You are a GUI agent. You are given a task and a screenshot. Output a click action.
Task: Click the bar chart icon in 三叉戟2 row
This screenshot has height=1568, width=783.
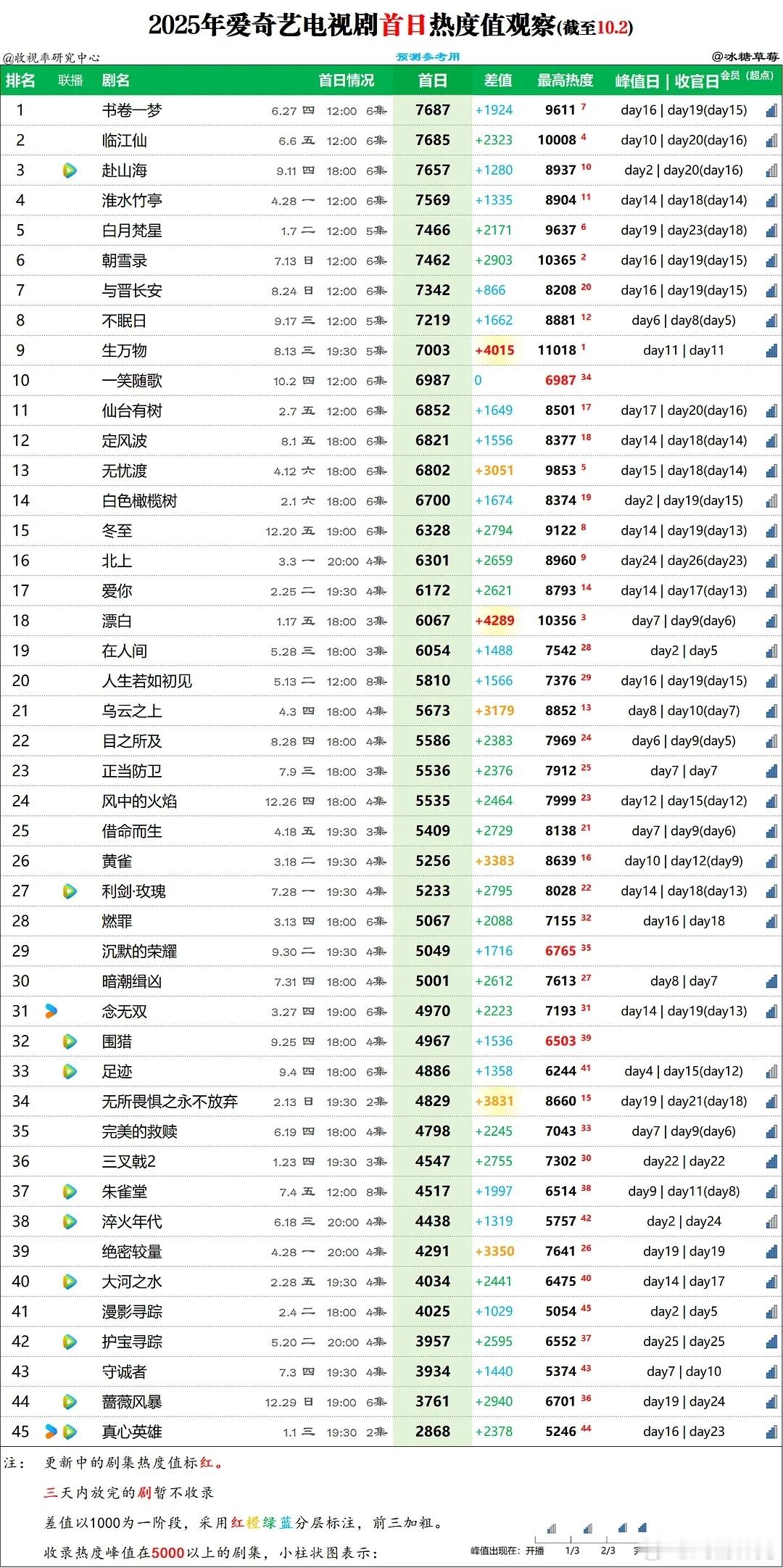[771, 1161]
